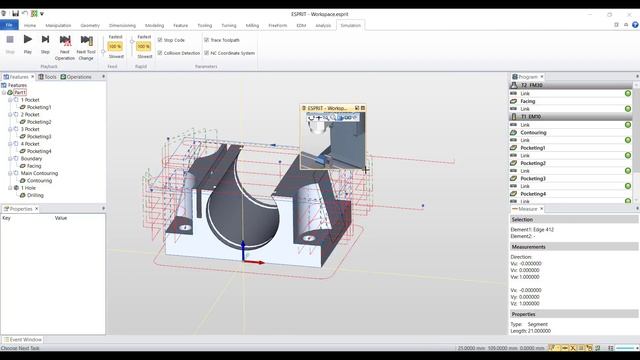Collapse the 3 Pocket tree node

(x=10, y=129)
